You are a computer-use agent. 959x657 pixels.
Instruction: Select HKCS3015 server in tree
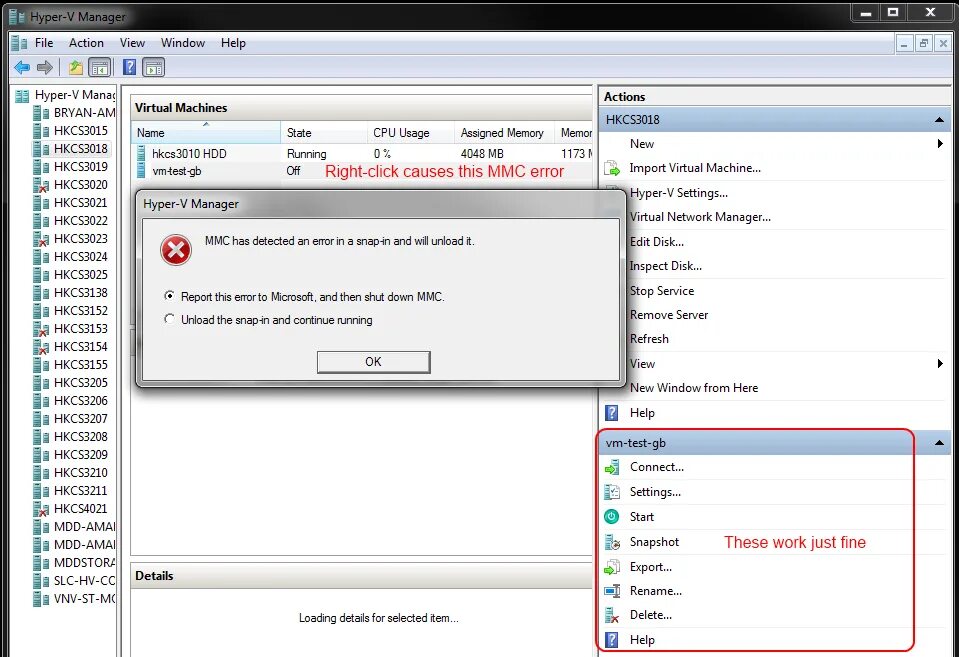pos(81,131)
